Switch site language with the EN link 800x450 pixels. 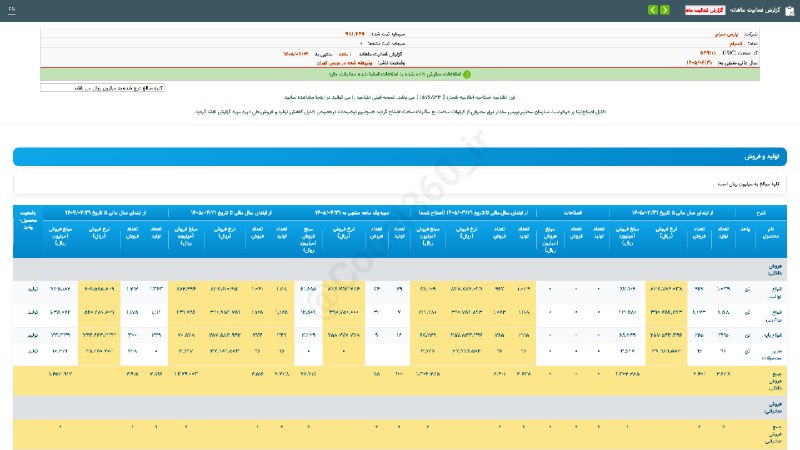(12, 10)
